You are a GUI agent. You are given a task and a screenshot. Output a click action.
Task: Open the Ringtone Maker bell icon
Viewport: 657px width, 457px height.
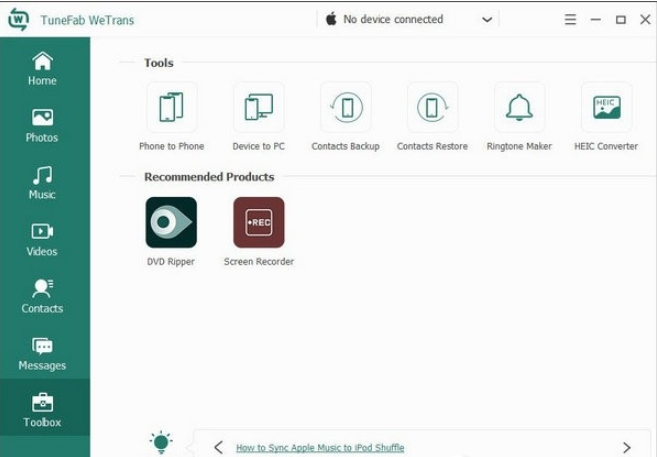[519, 108]
